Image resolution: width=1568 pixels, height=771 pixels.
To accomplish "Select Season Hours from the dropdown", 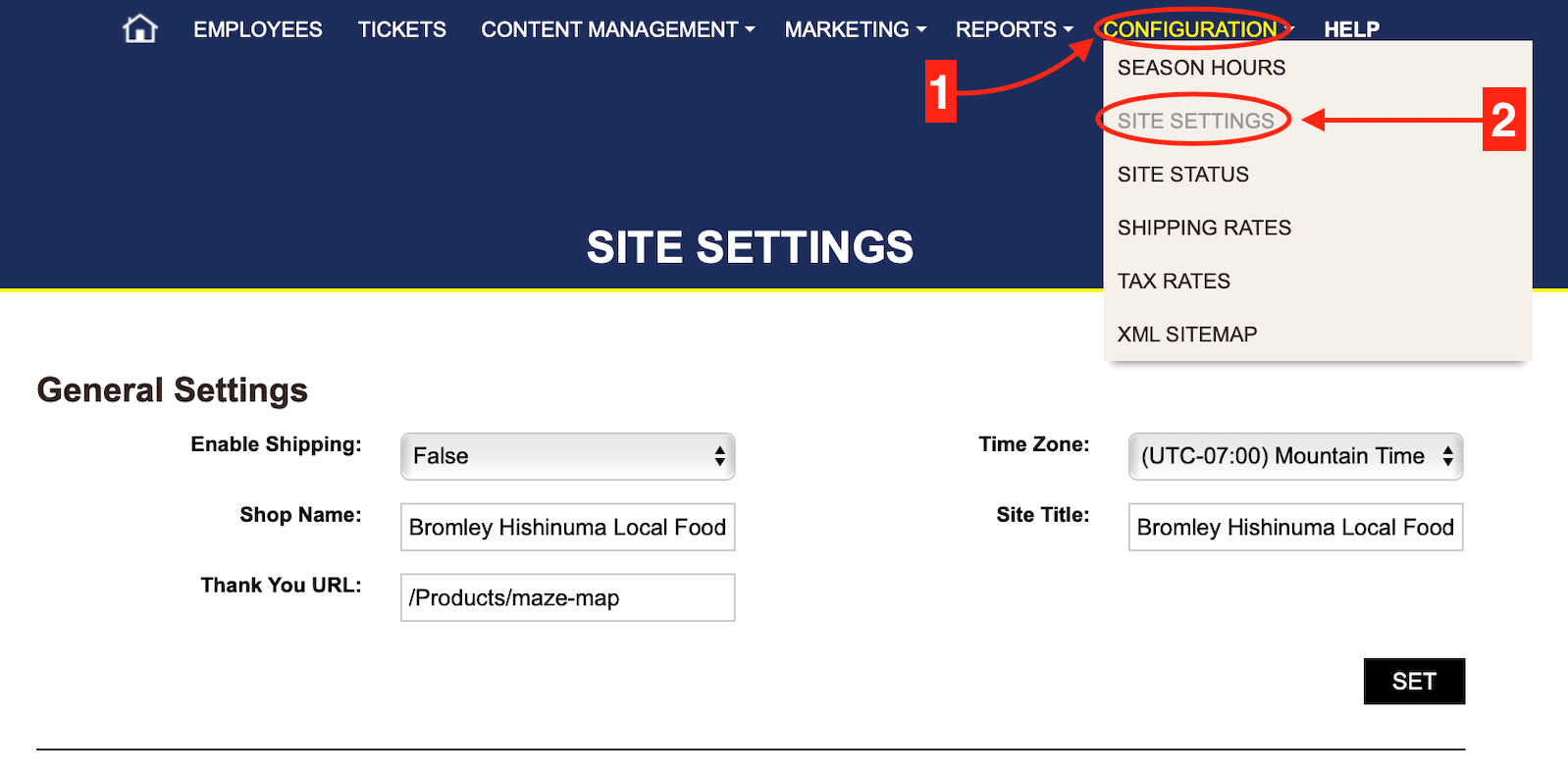I will click(x=1201, y=68).
